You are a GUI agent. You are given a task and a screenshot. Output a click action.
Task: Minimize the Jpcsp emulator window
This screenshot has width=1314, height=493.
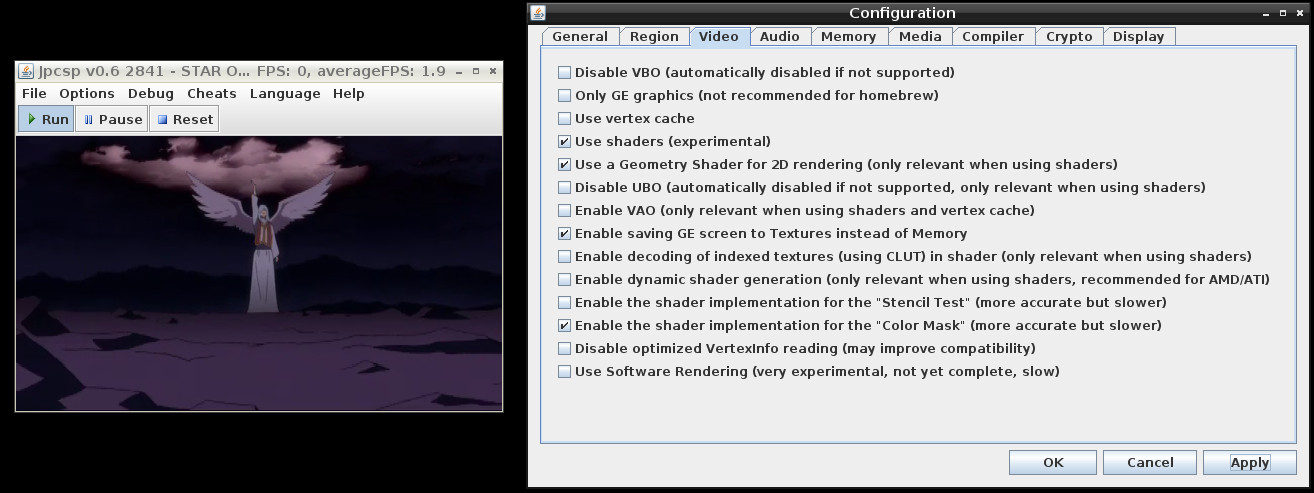461,72
